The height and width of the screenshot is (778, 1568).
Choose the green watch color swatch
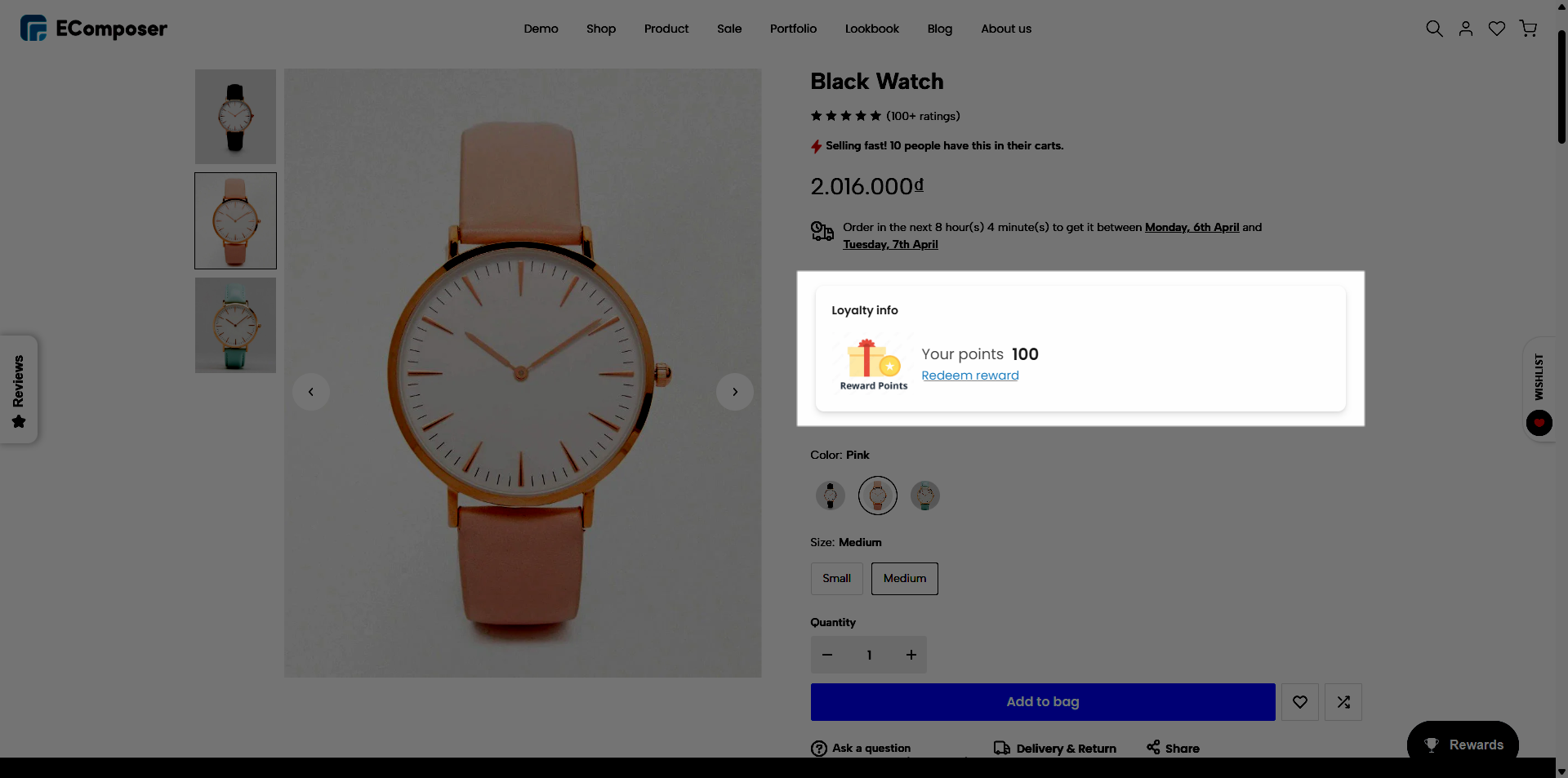click(925, 496)
